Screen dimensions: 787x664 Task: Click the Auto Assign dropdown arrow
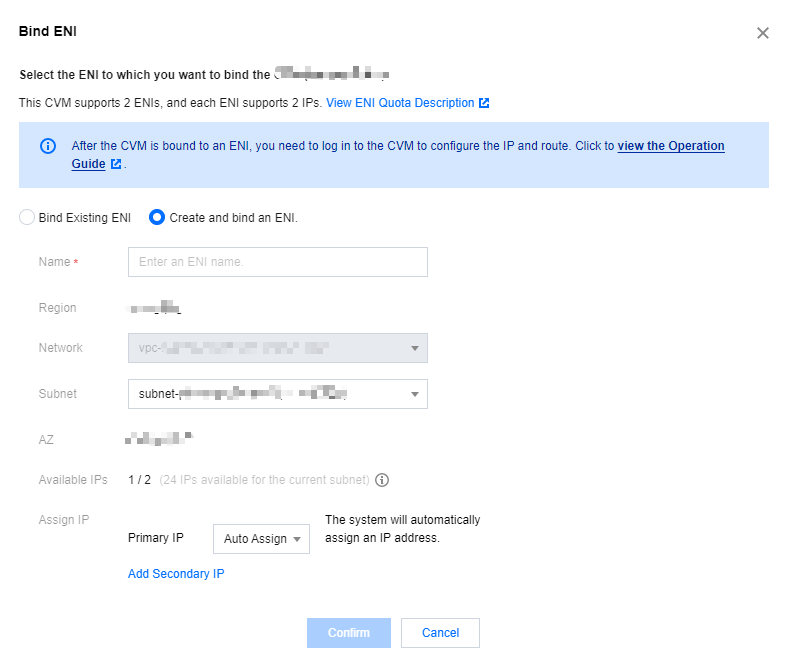(297, 539)
